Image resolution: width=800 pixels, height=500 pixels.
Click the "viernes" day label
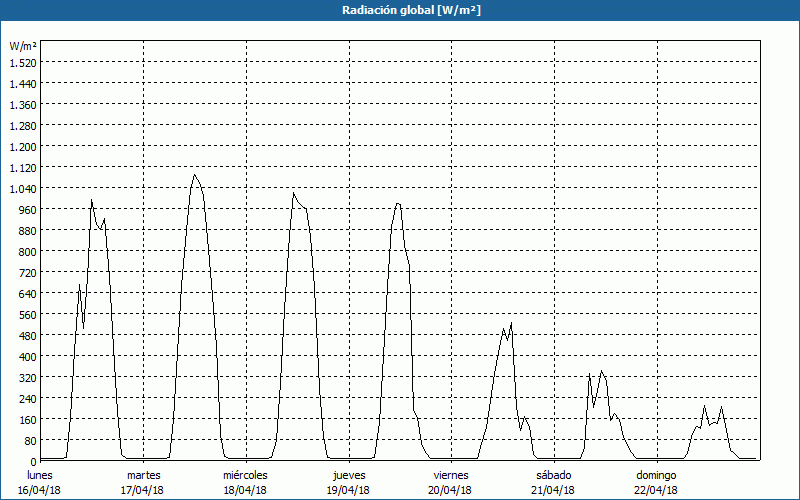[451, 475]
